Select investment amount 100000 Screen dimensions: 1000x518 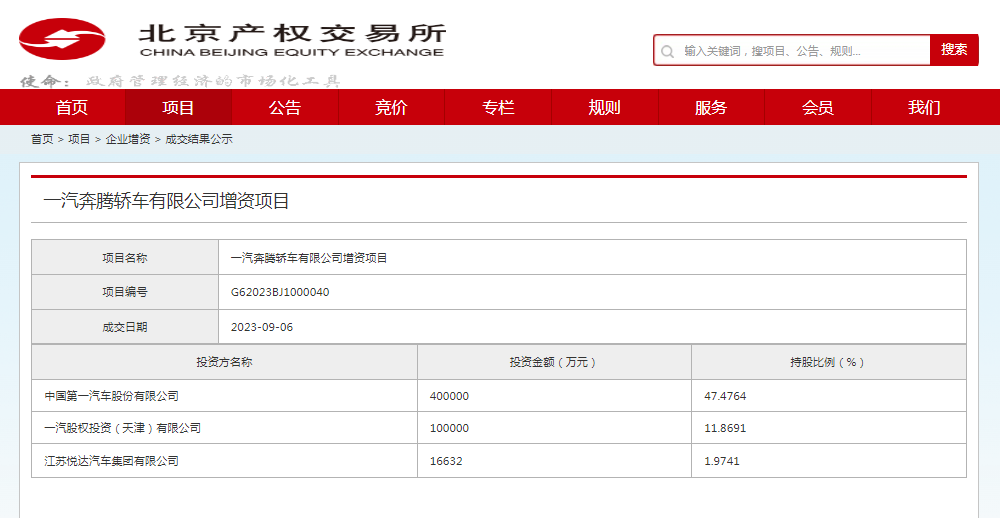point(450,428)
